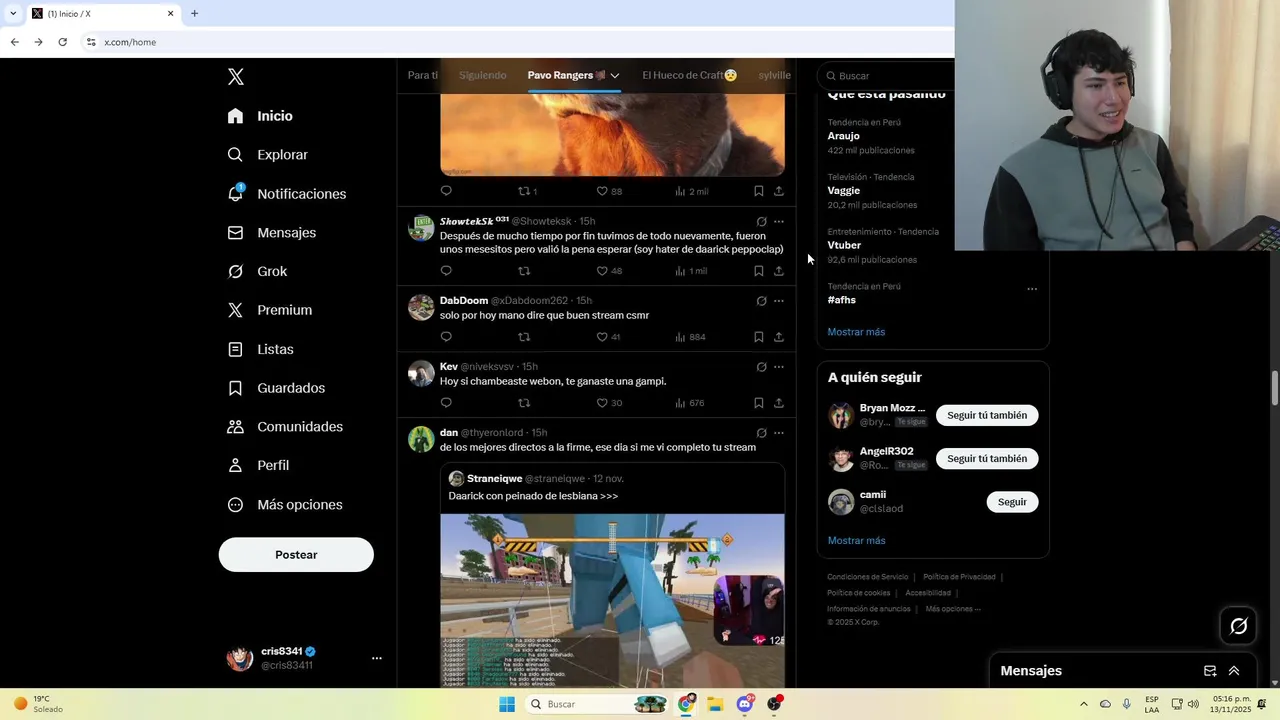Open account menu dots beside cris8341

(377, 658)
